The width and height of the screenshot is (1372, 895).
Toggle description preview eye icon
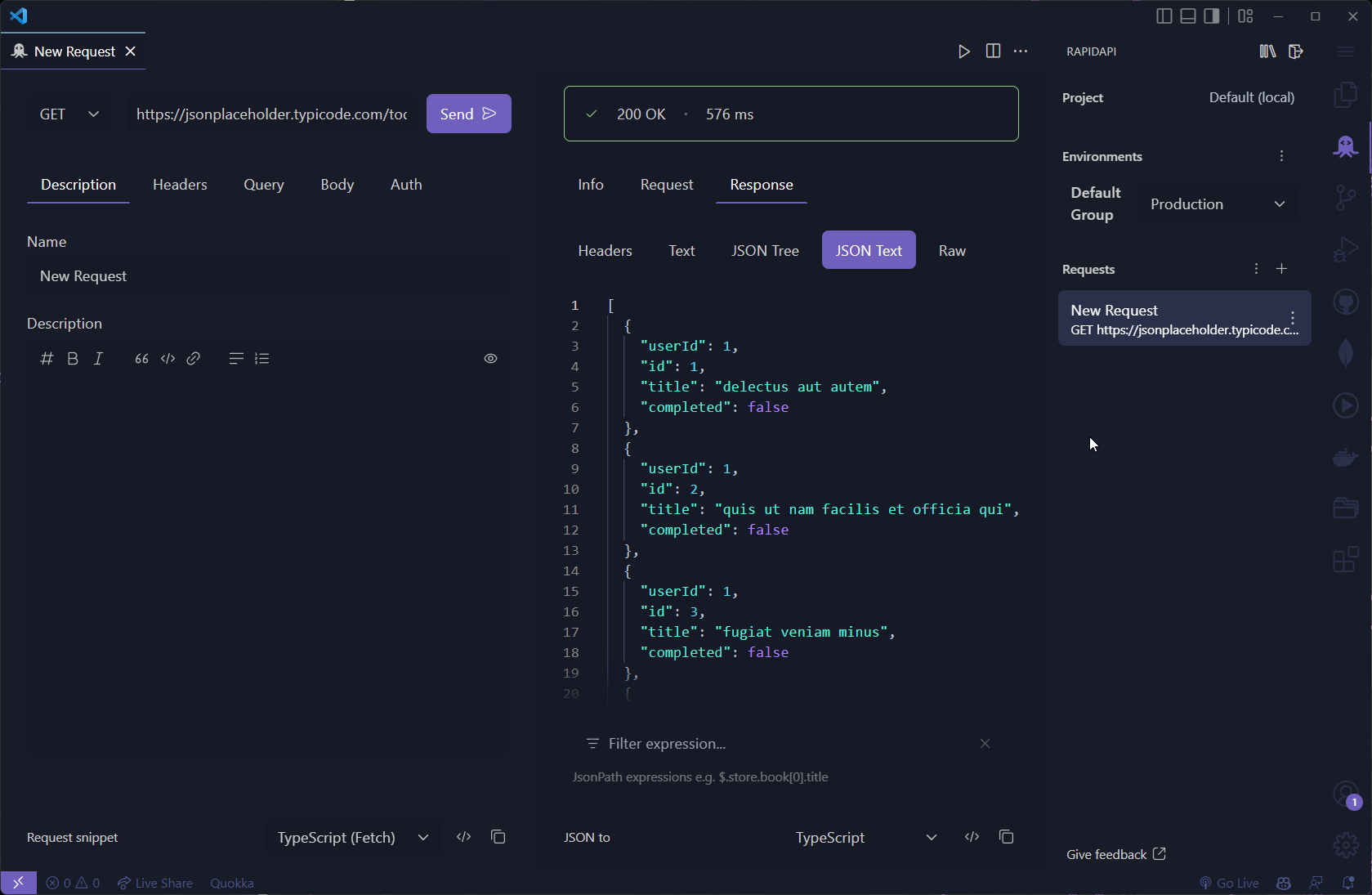[x=490, y=359]
